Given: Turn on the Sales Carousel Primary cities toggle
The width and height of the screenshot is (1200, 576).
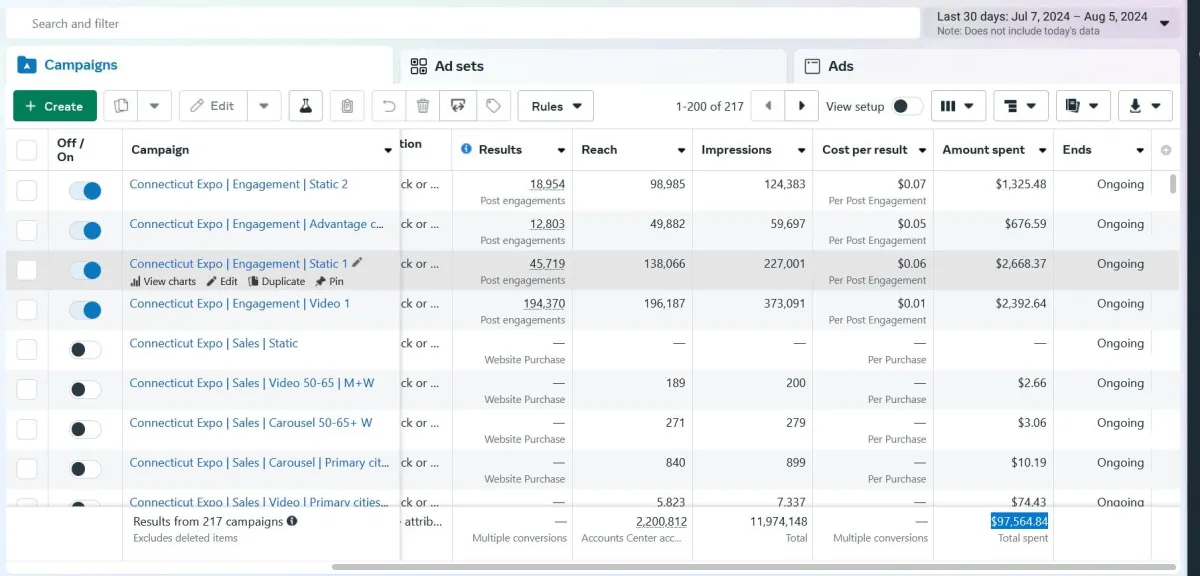Looking at the screenshot, I should tap(85, 469).
